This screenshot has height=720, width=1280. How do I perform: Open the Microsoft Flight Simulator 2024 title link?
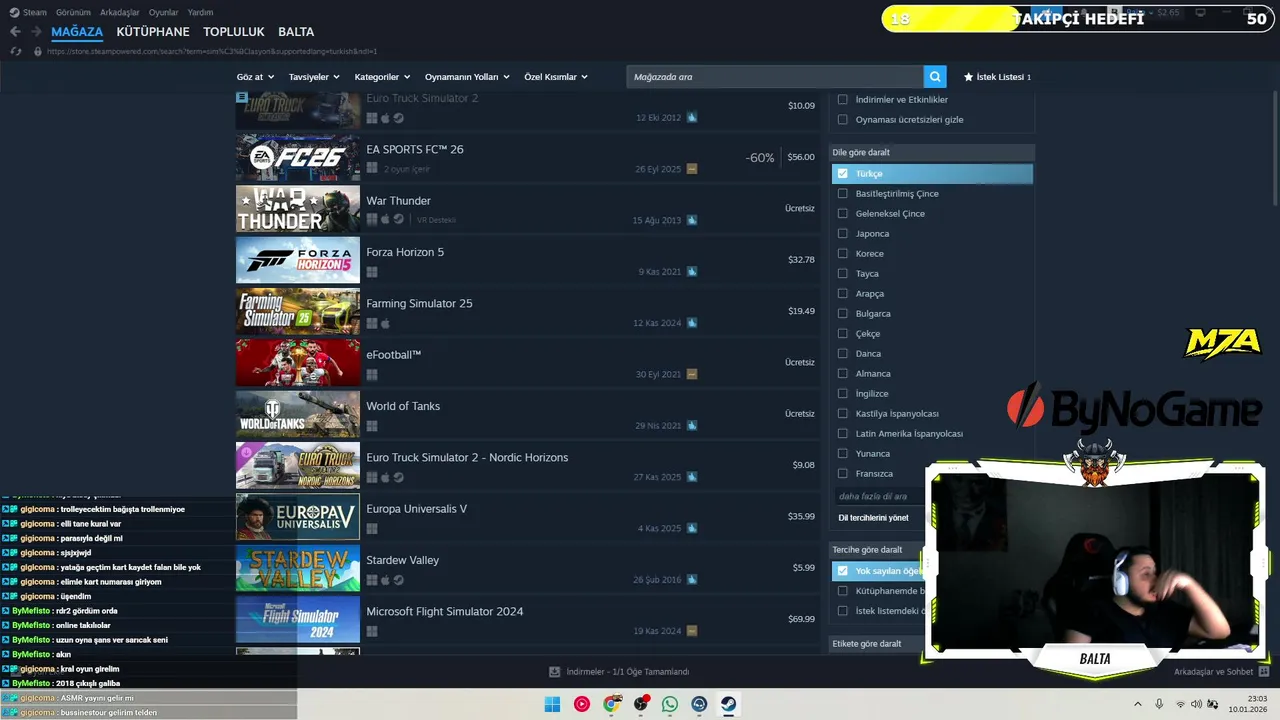point(445,611)
